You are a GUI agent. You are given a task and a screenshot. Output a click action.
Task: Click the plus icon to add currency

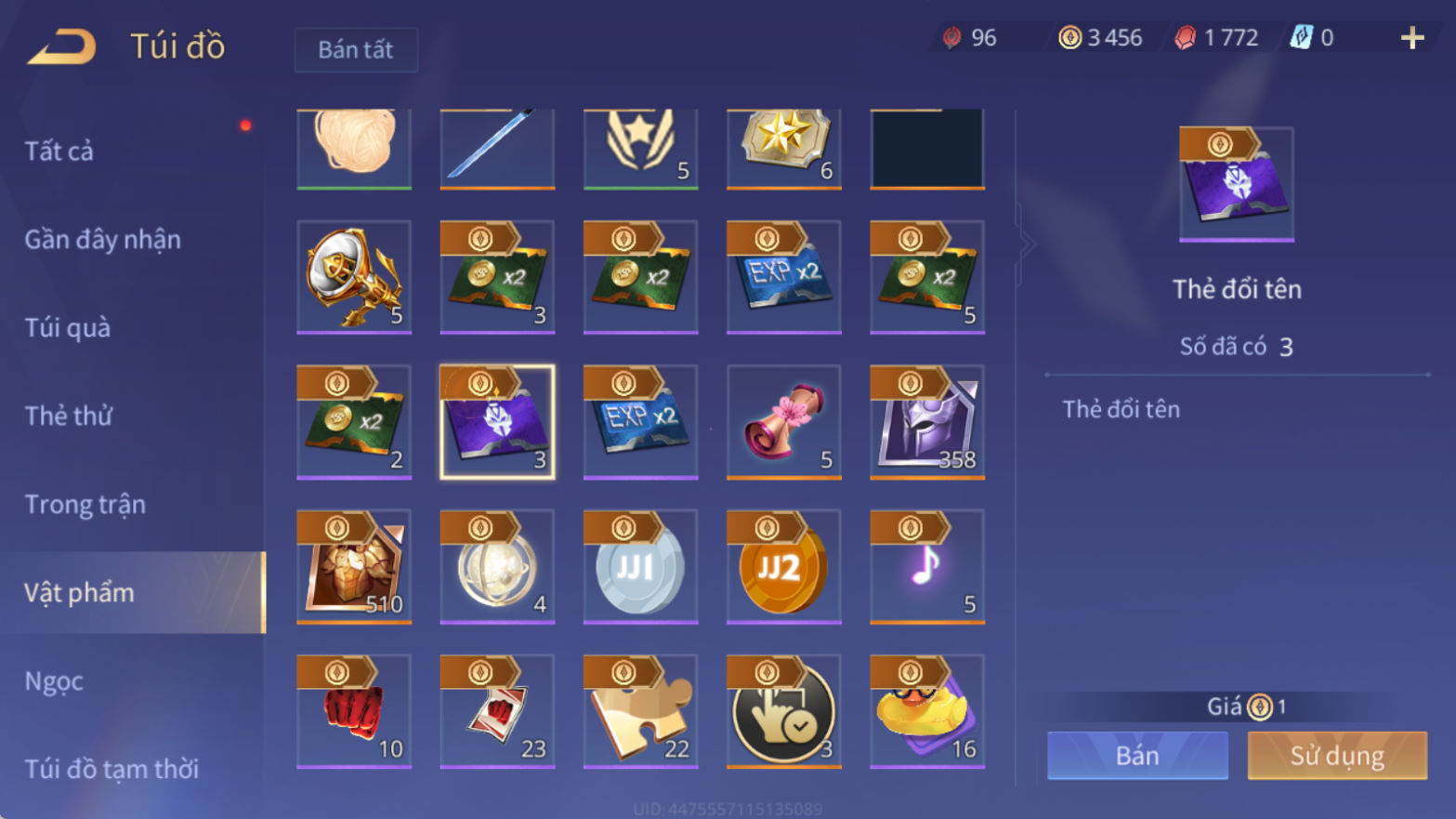pos(1412,38)
